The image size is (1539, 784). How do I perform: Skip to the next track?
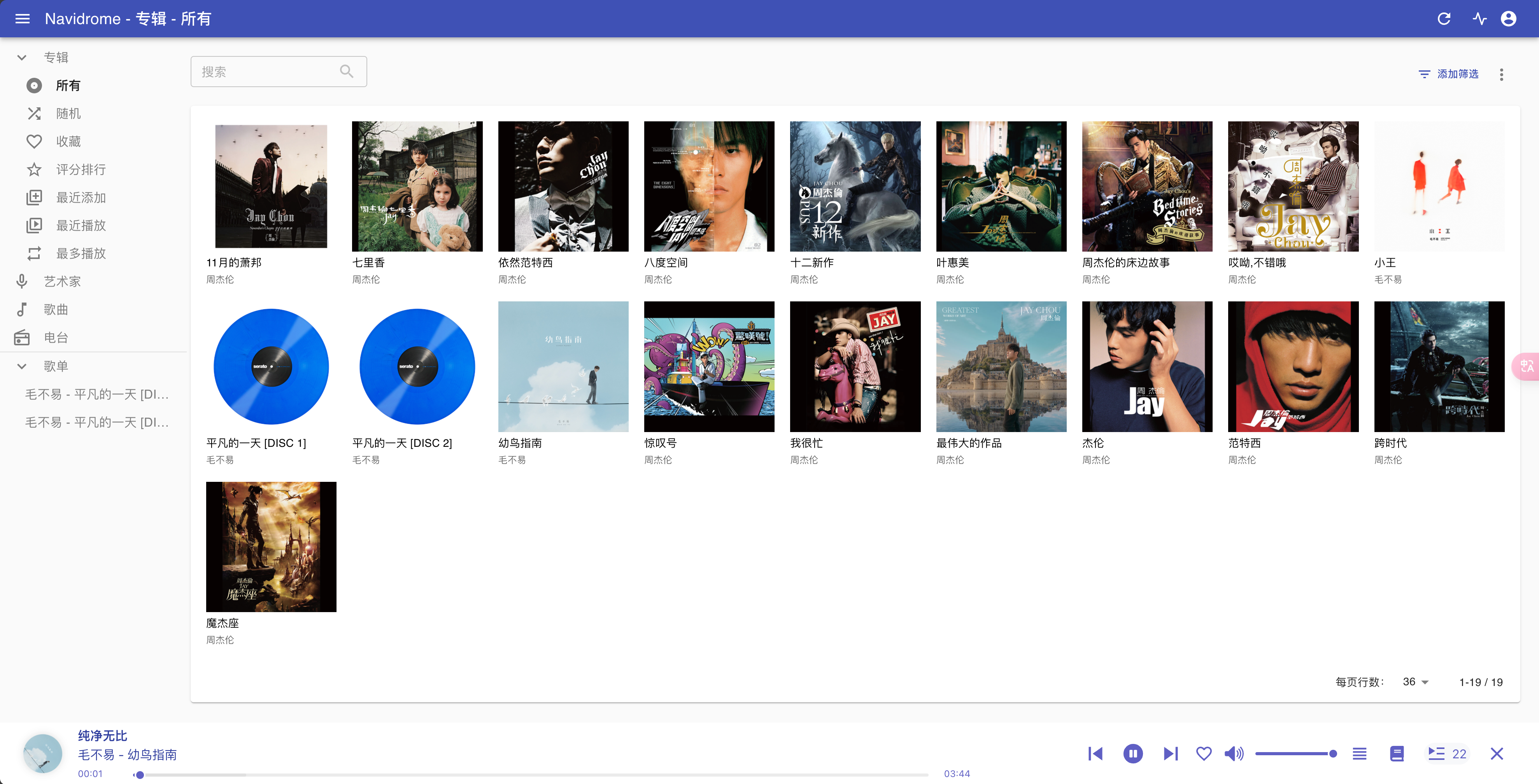1170,754
